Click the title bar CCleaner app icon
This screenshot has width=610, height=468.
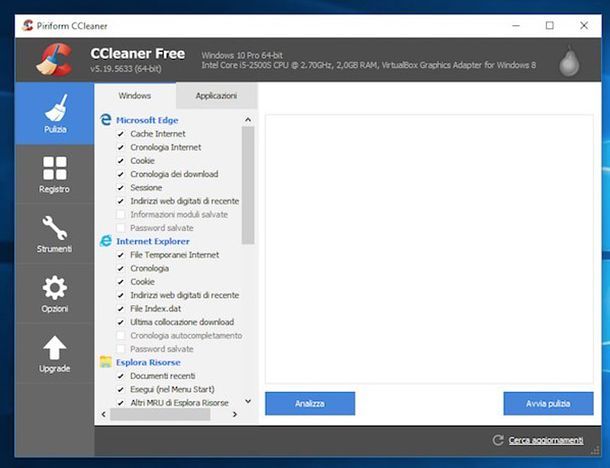tap(28, 26)
